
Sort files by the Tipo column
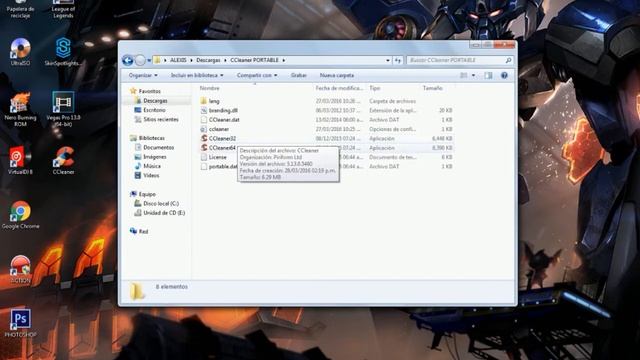tap(375, 88)
